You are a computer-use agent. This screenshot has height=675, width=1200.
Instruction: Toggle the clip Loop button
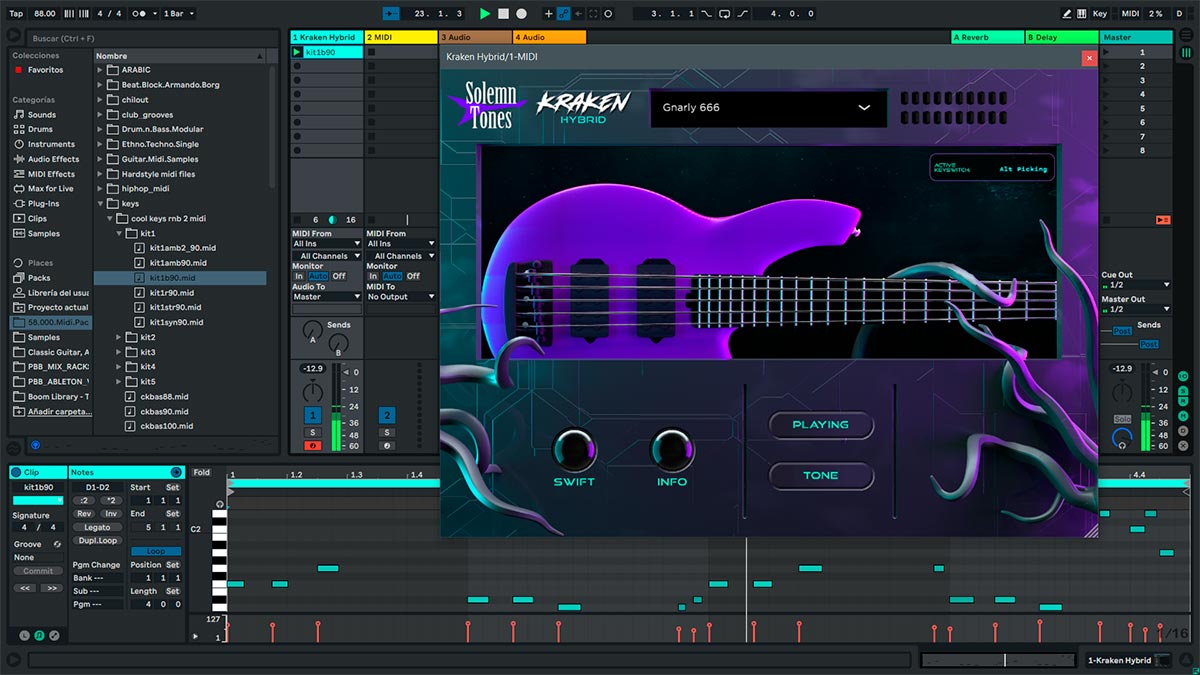click(156, 551)
